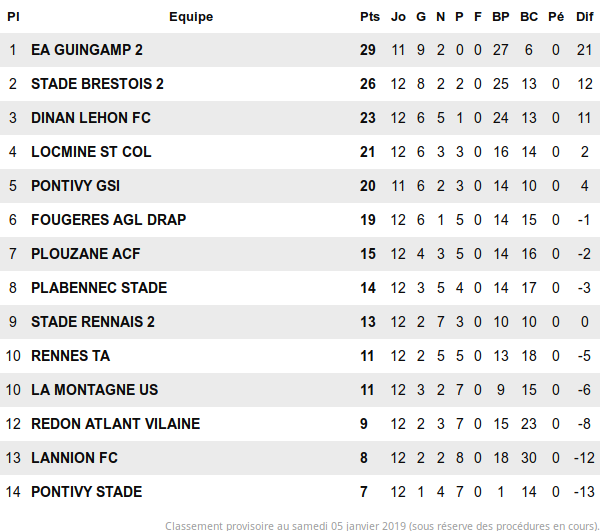Click the EA GUINGAMP 2 team name
600x531 pixels.
(x=87, y=50)
